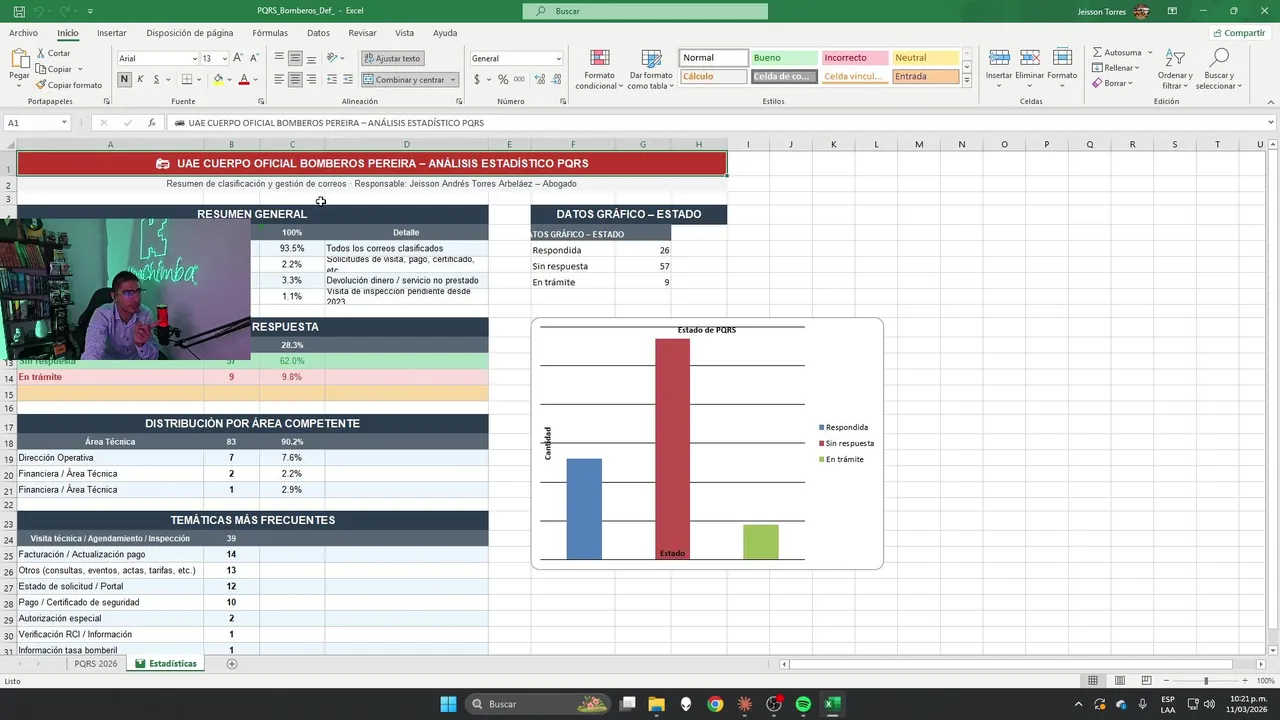Decrease font size with smaller A icon
1280x720 pixels.
[x=253, y=58]
